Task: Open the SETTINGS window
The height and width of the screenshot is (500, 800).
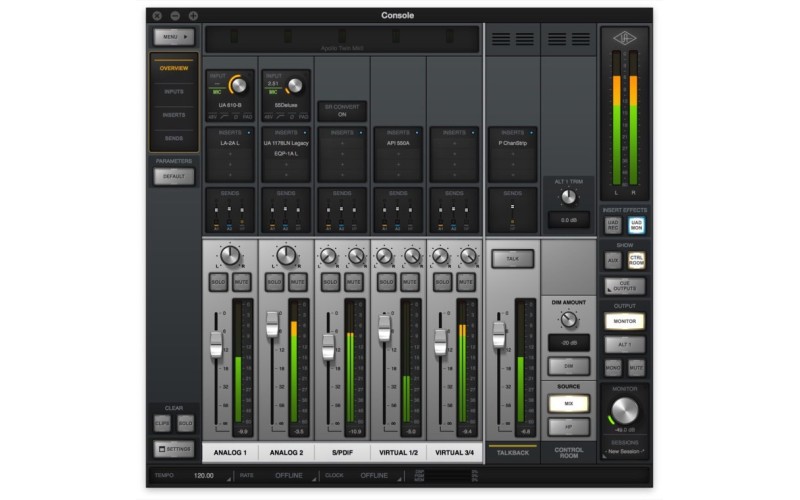Action: (174, 449)
